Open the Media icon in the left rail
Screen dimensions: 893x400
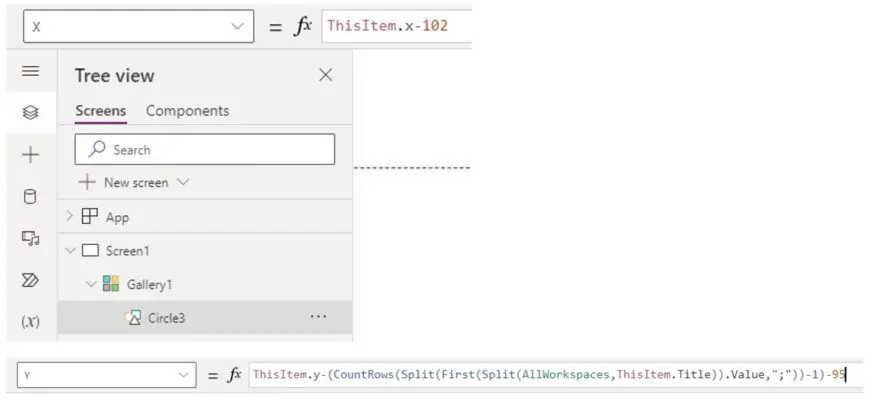tap(30, 238)
